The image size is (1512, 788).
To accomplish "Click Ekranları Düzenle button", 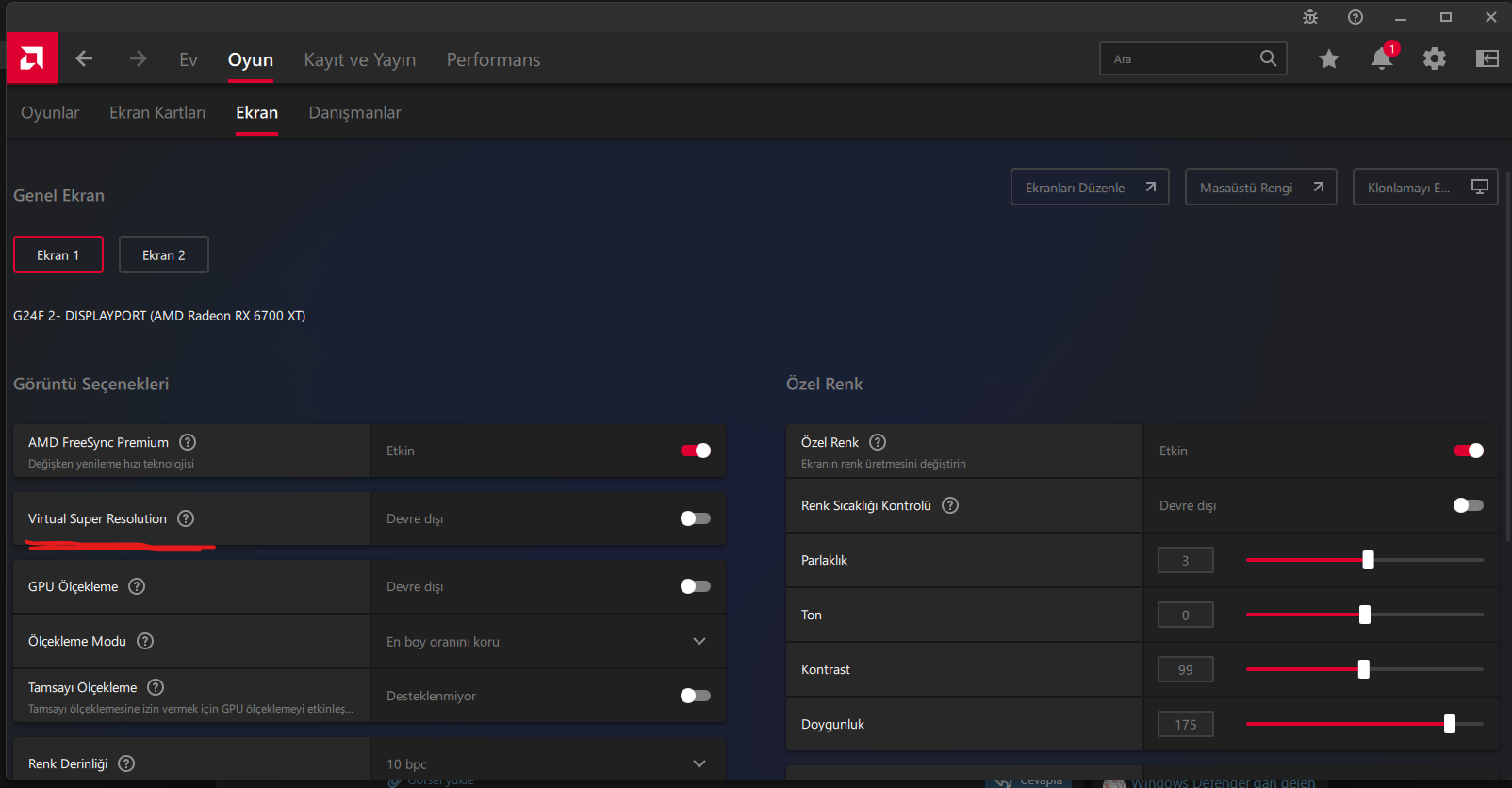I will tap(1090, 187).
